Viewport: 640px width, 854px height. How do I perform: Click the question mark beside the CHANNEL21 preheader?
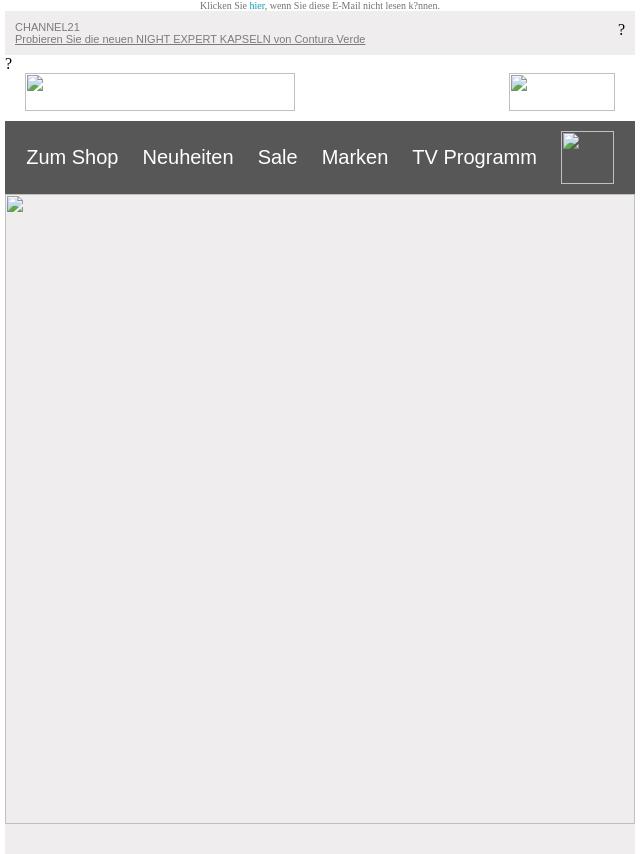(x=621, y=30)
